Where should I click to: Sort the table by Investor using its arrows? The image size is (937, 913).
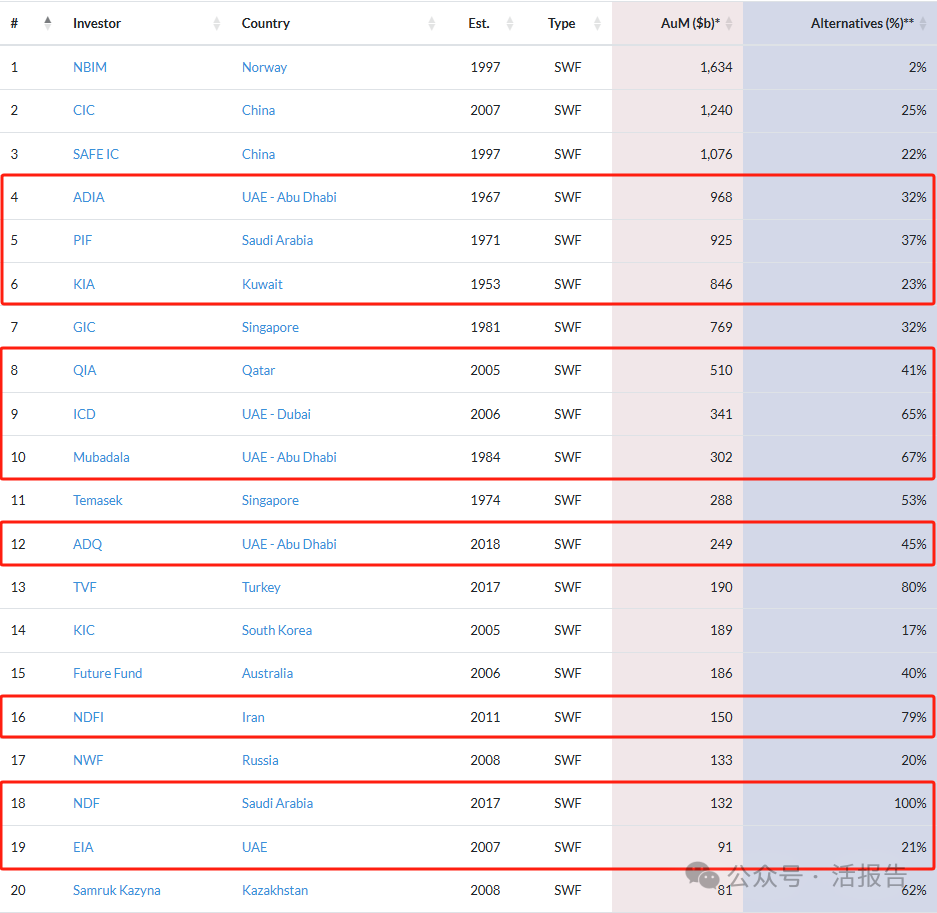tap(217, 23)
